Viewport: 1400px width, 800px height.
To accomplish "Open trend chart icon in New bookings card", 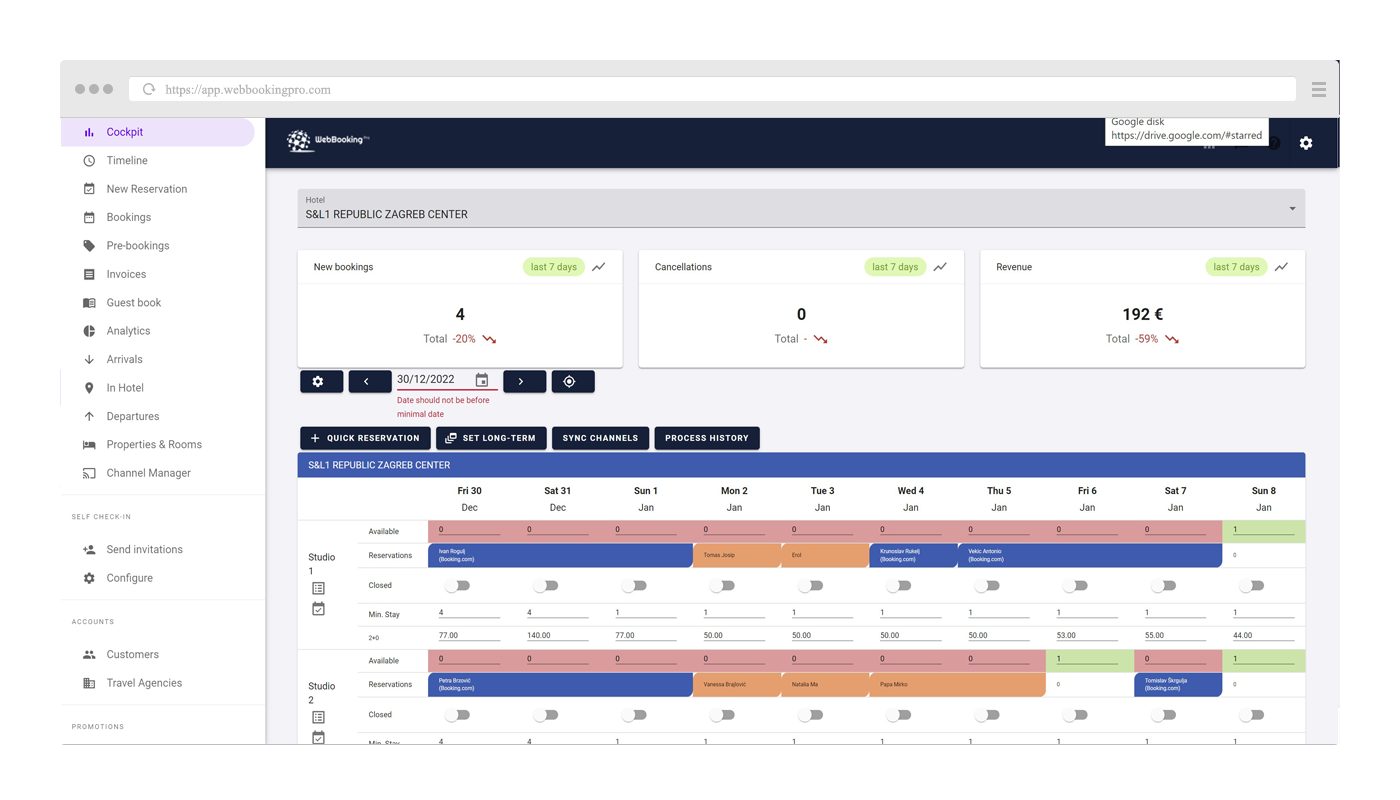I will coord(598,267).
